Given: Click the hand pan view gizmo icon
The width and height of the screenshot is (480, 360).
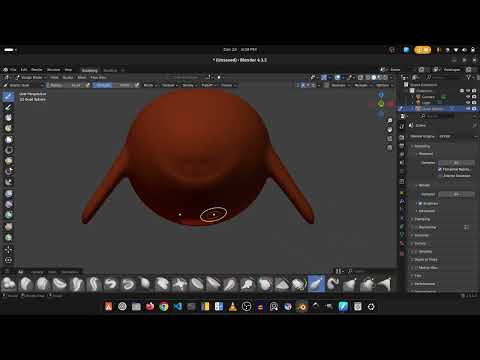Looking at the screenshot, I should (389, 129).
